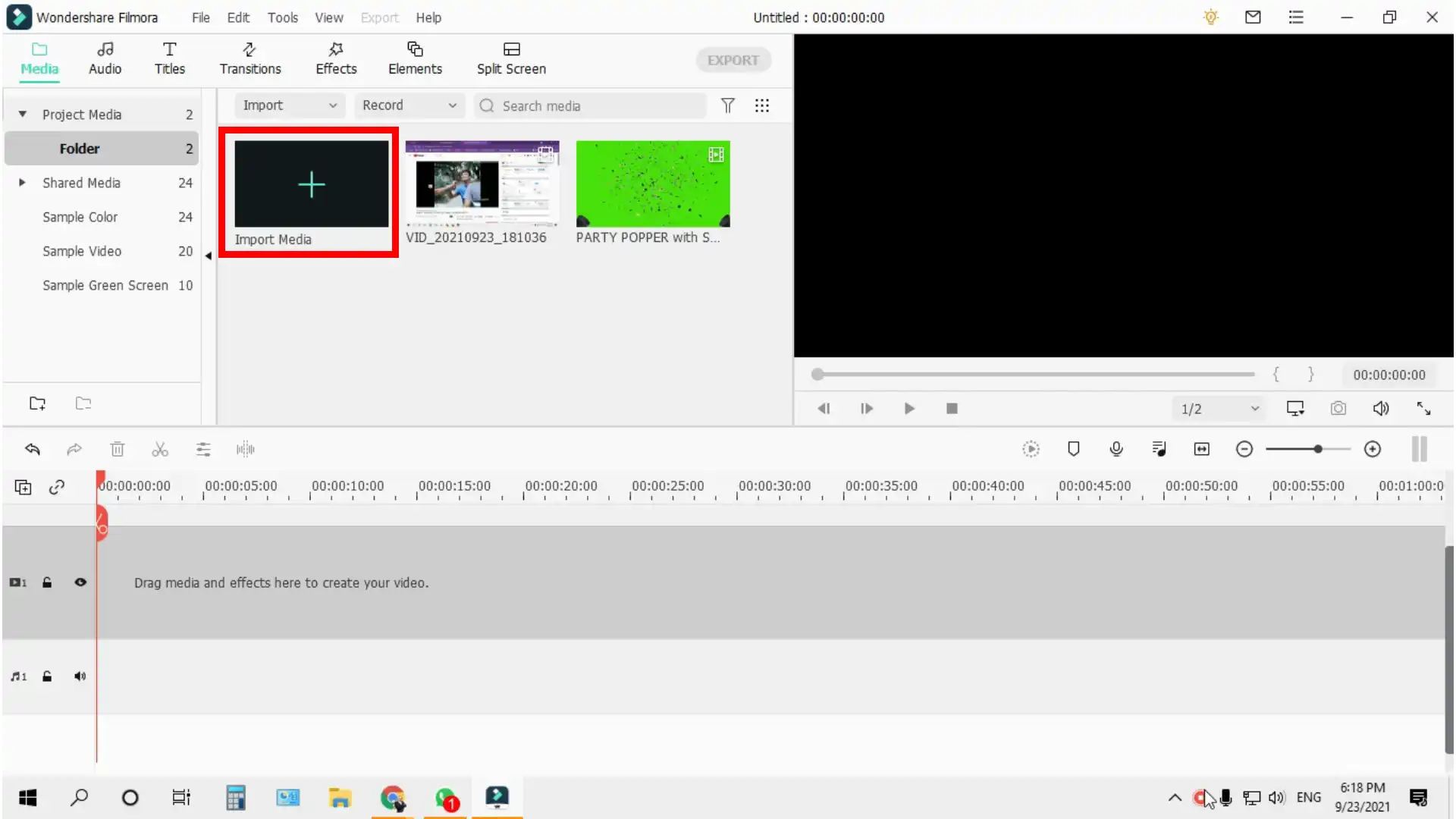1456x819 pixels.
Task: Open the filter media icon
Action: click(x=728, y=105)
